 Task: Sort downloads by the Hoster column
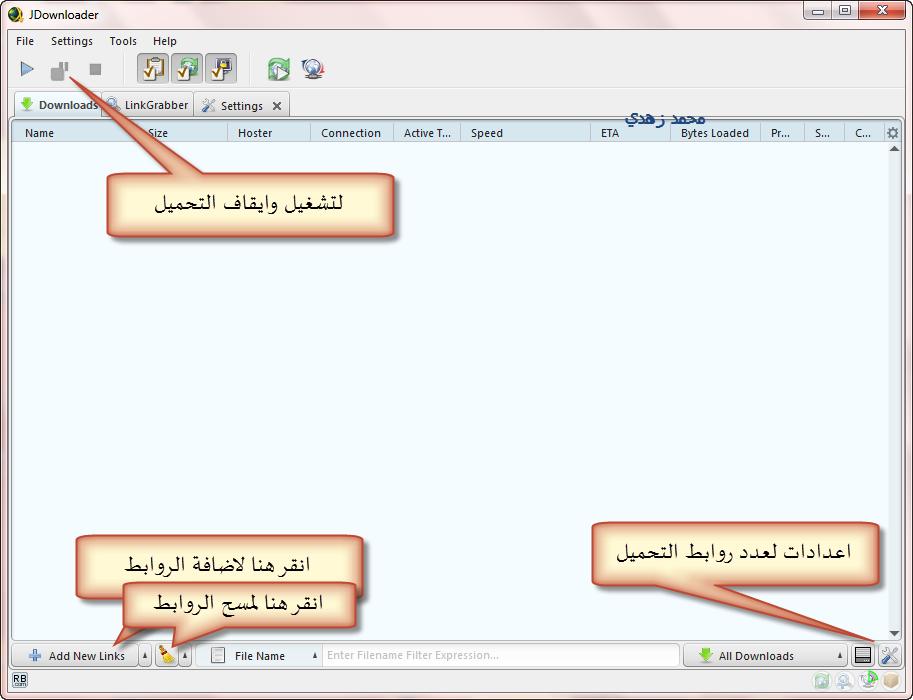coord(268,133)
